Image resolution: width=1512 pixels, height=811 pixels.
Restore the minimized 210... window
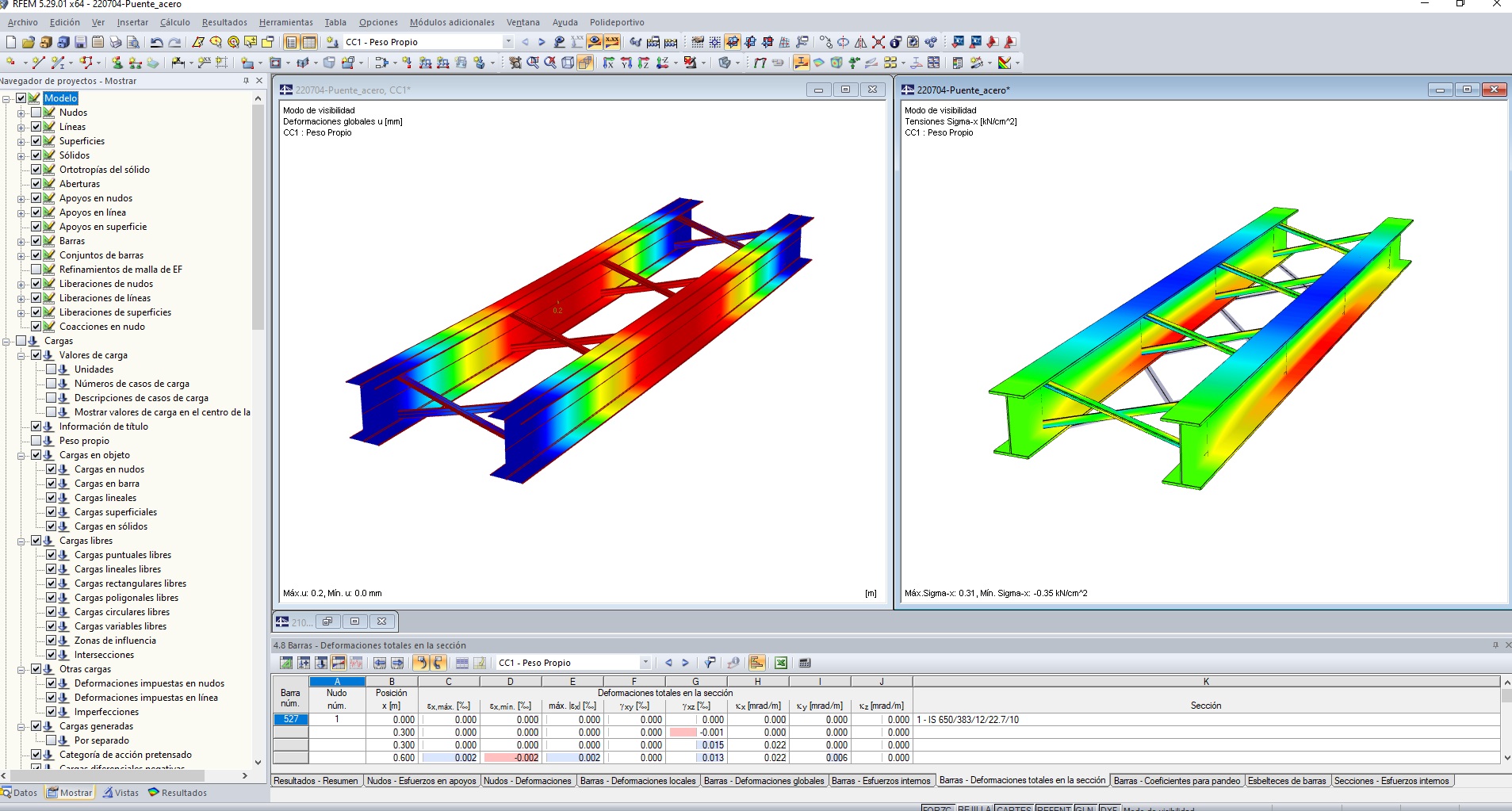tap(327, 622)
